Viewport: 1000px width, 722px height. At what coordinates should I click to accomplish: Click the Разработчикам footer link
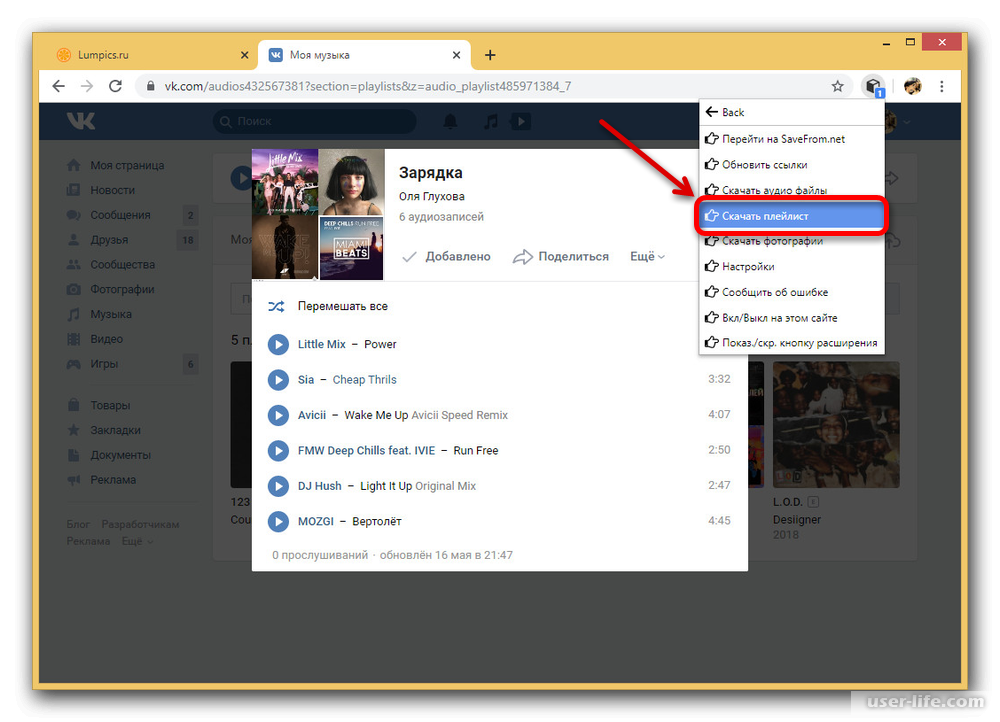click(x=140, y=524)
